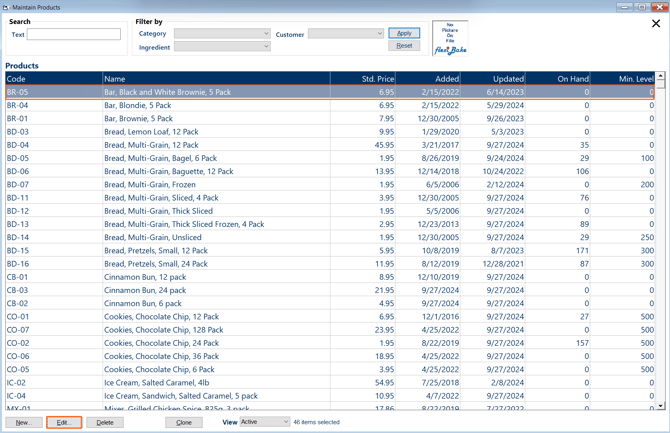
Task: Focus the Search Text input field
Action: pyautogui.click(x=74, y=35)
